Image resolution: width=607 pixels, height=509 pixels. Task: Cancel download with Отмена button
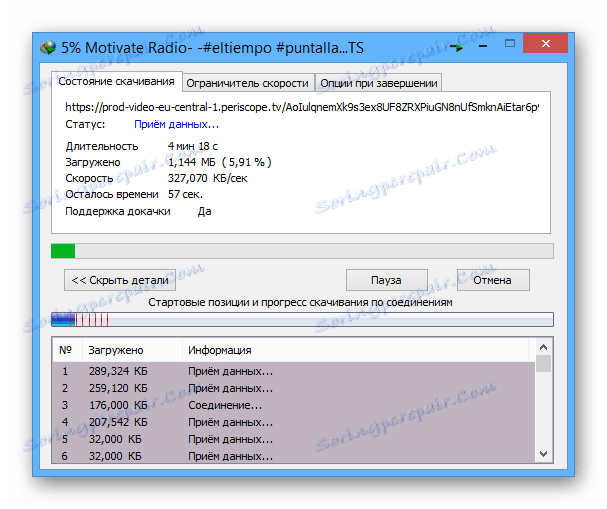[493, 280]
